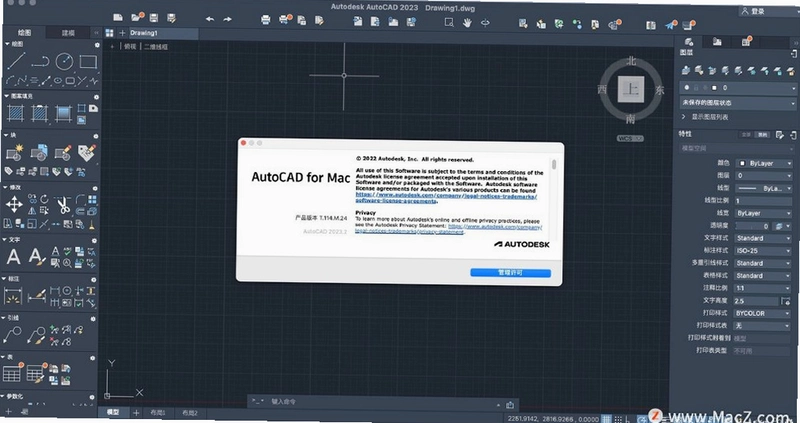Collapse the 图案填充 hatch panel section
The image size is (800, 423).
click(x=7, y=96)
